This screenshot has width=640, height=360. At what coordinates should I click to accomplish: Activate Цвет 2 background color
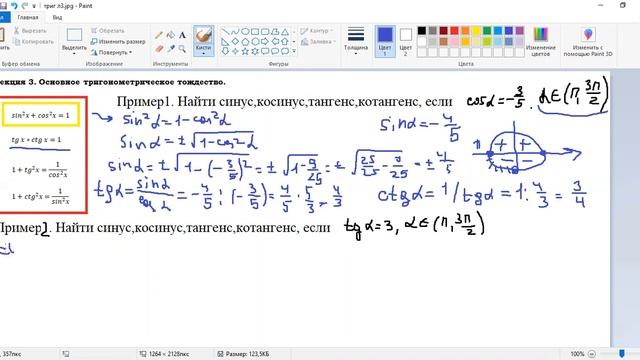point(405,41)
